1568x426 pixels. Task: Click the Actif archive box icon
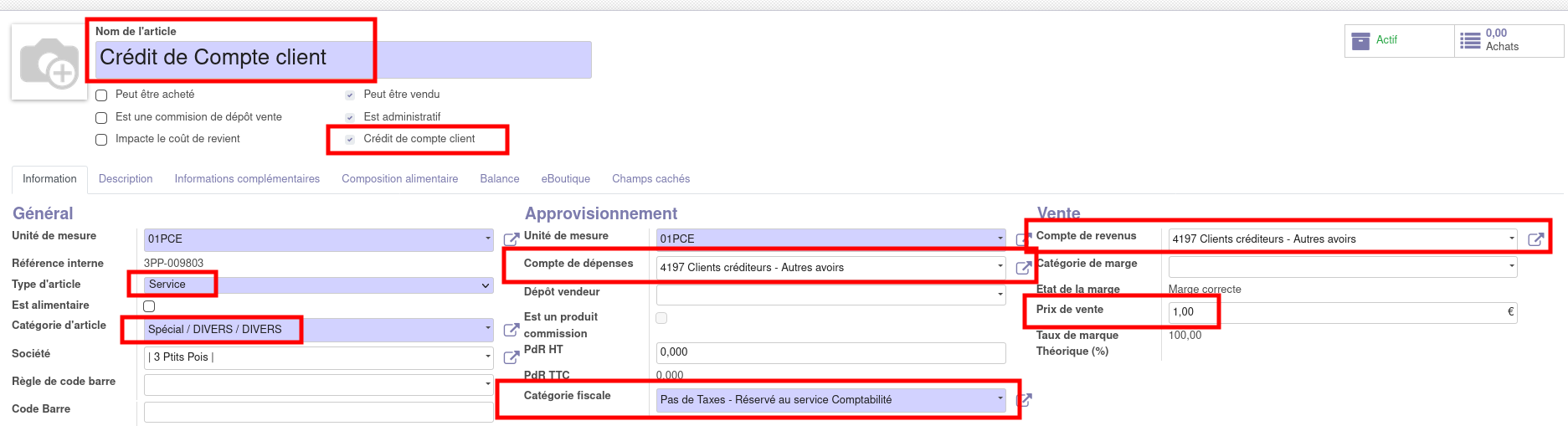(1360, 40)
